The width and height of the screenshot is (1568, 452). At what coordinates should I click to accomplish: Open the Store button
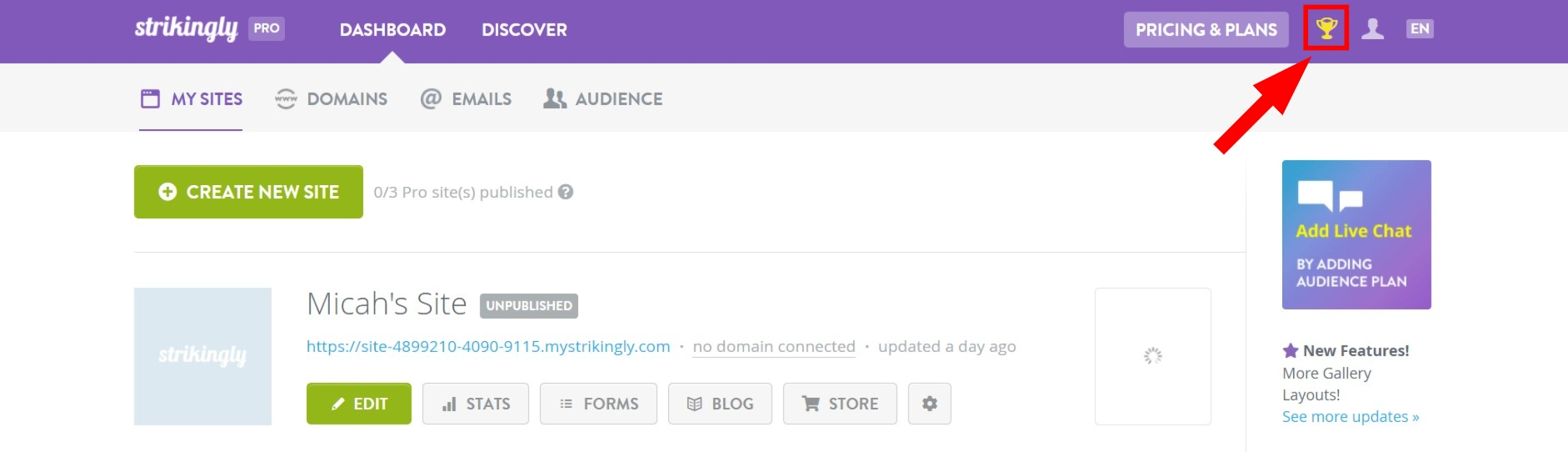(x=840, y=404)
